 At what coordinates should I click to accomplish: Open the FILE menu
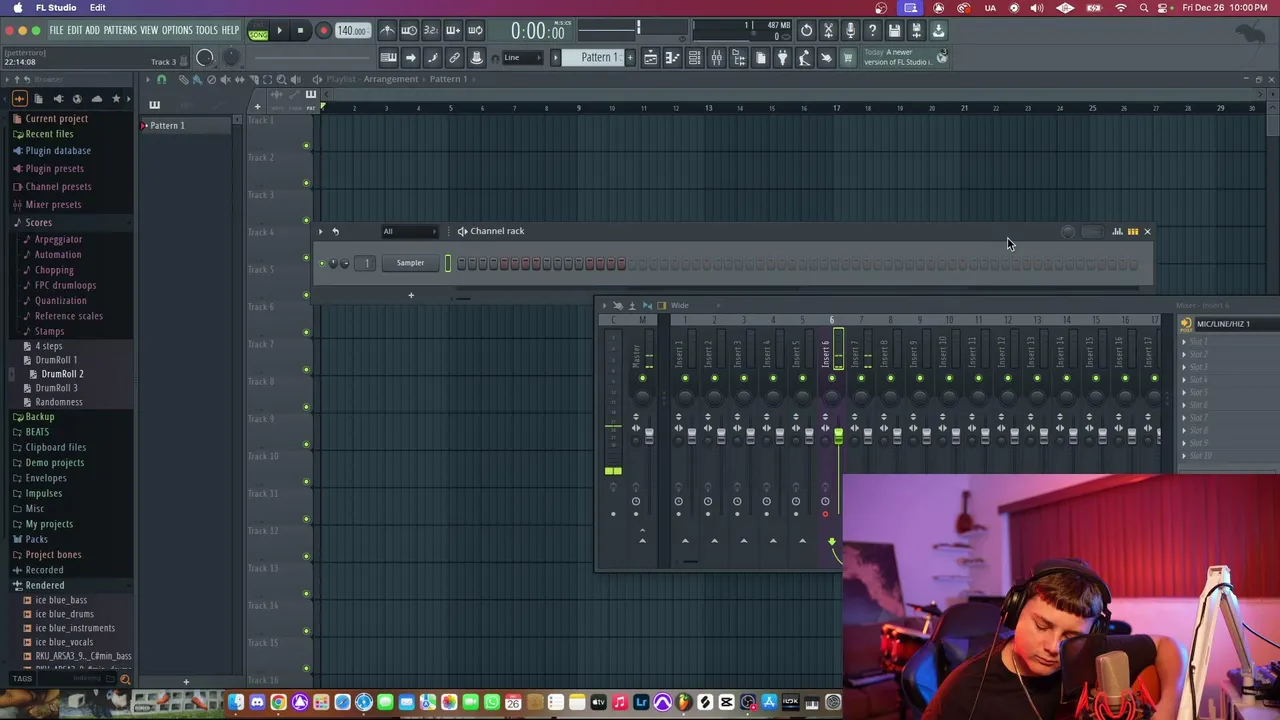tap(56, 30)
